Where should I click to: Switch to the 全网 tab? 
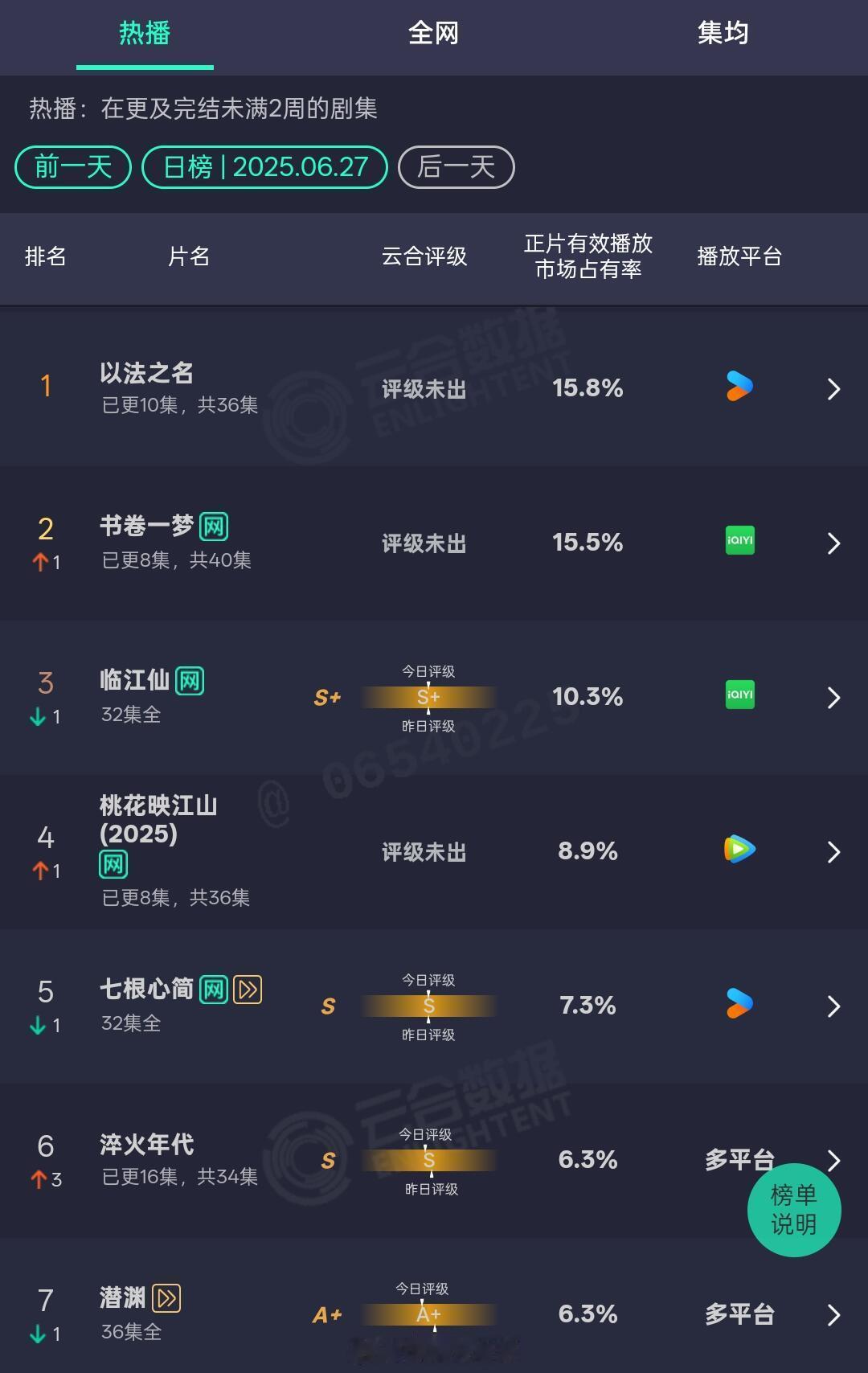click(x=433, y=33)
